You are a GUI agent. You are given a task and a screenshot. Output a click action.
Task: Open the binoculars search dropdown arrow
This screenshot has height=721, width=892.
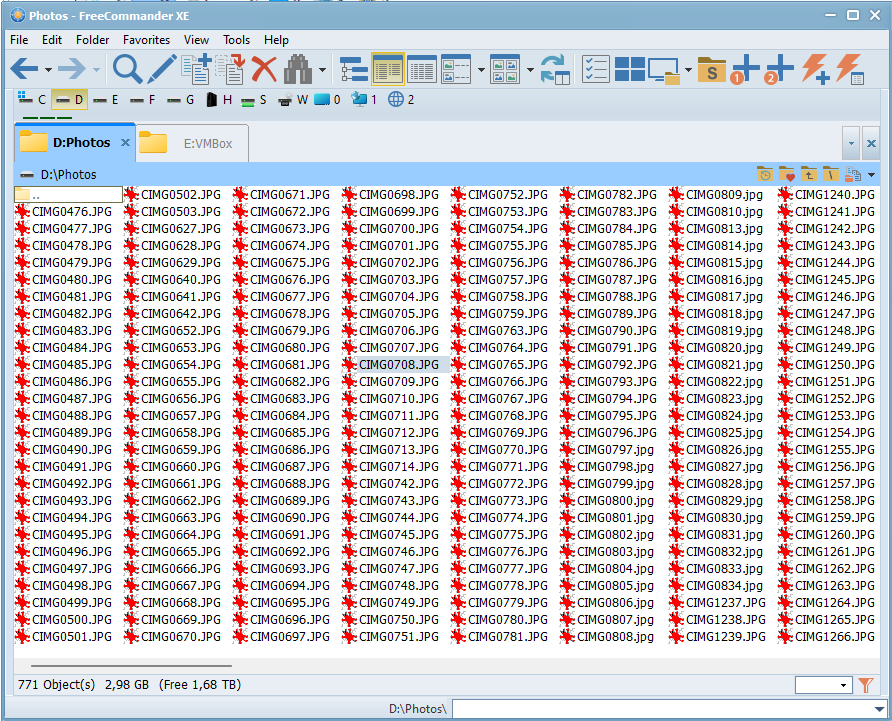pos(323,70)
